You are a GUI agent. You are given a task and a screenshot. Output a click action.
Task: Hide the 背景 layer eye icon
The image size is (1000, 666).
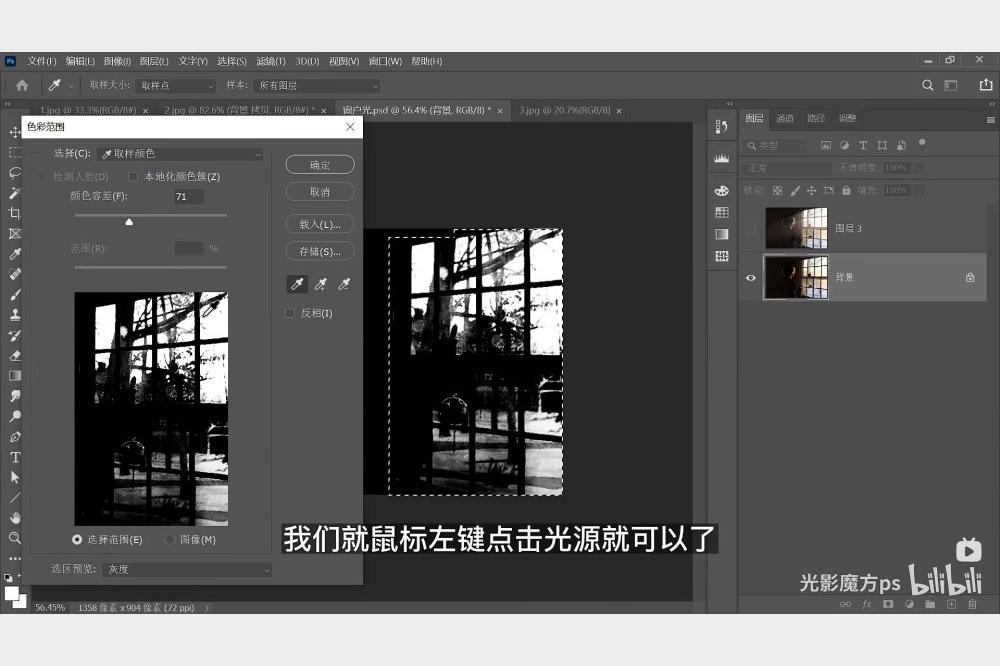[751, 278]
